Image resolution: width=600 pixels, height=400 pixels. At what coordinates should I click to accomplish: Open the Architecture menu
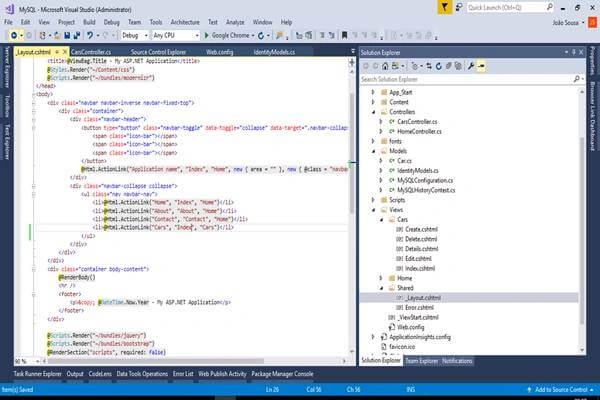185,22
